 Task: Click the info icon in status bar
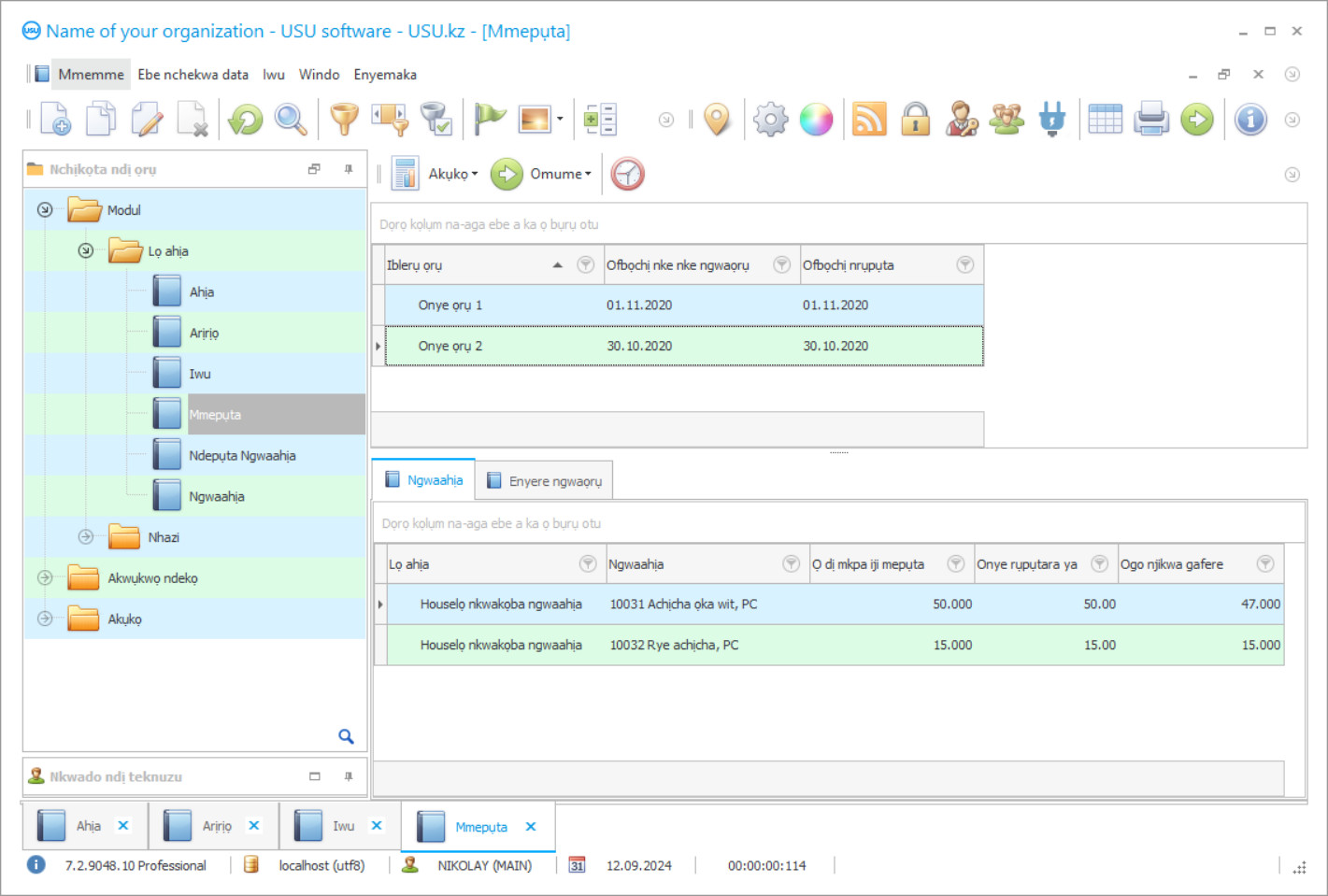click(36, 864)
